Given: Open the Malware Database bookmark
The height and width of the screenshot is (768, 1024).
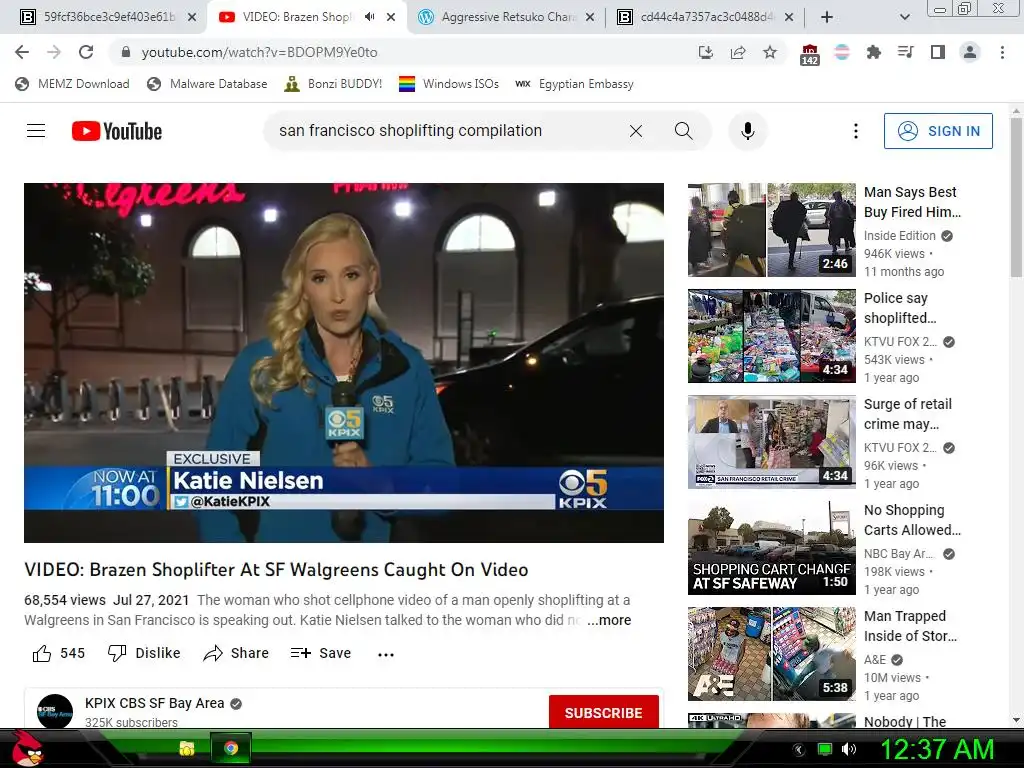Looking at the screenshot, I should click(208, 84).
